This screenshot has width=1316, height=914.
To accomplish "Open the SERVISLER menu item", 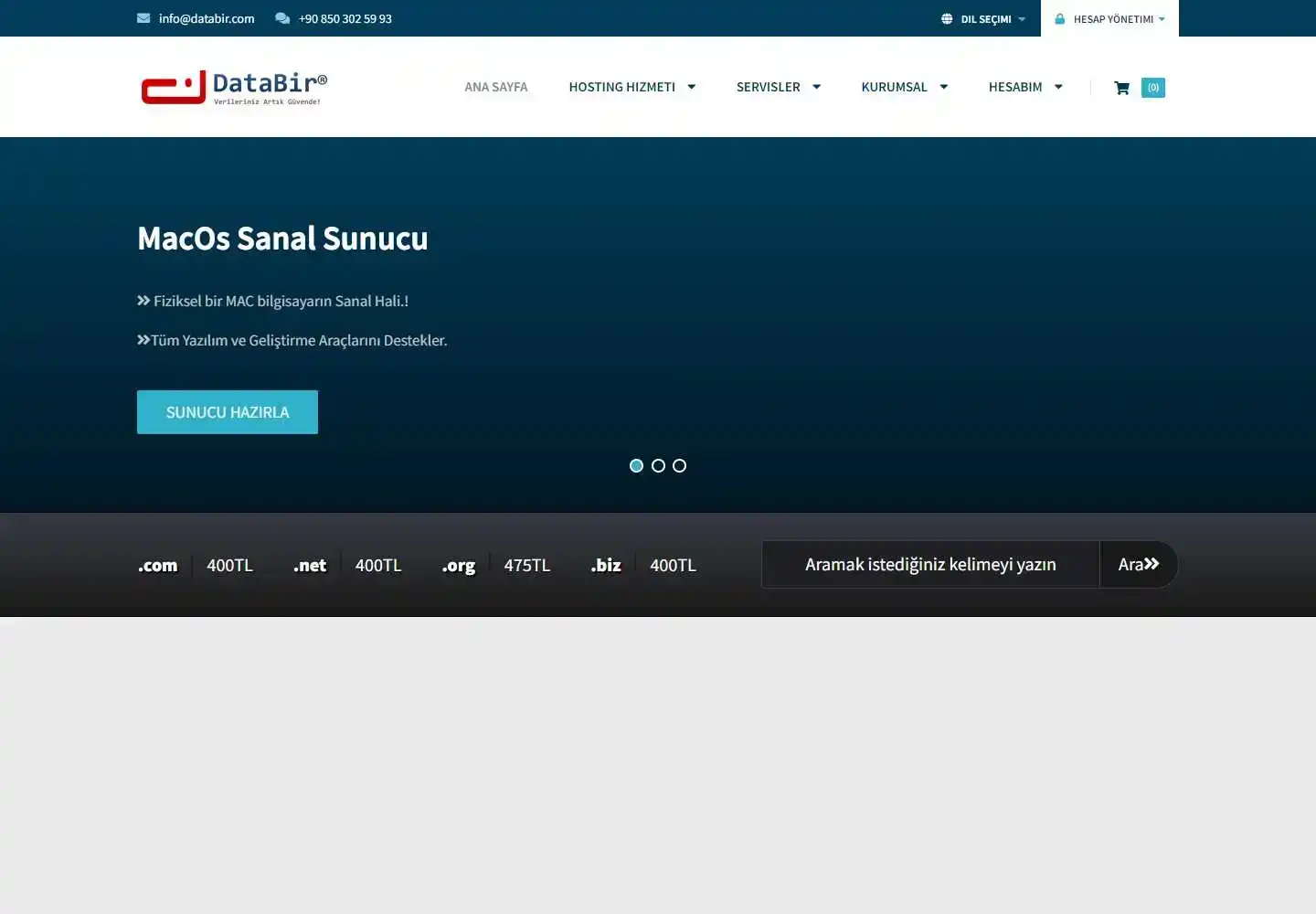I will 769,87.
